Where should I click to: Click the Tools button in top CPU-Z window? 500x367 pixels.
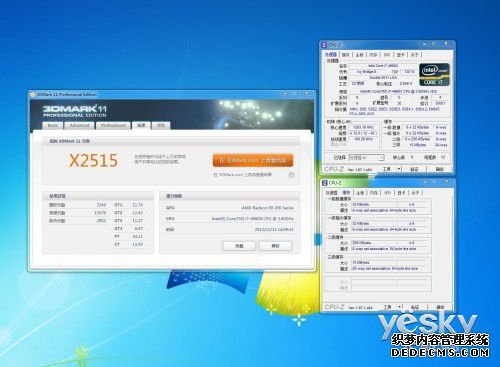coord(387,169)
